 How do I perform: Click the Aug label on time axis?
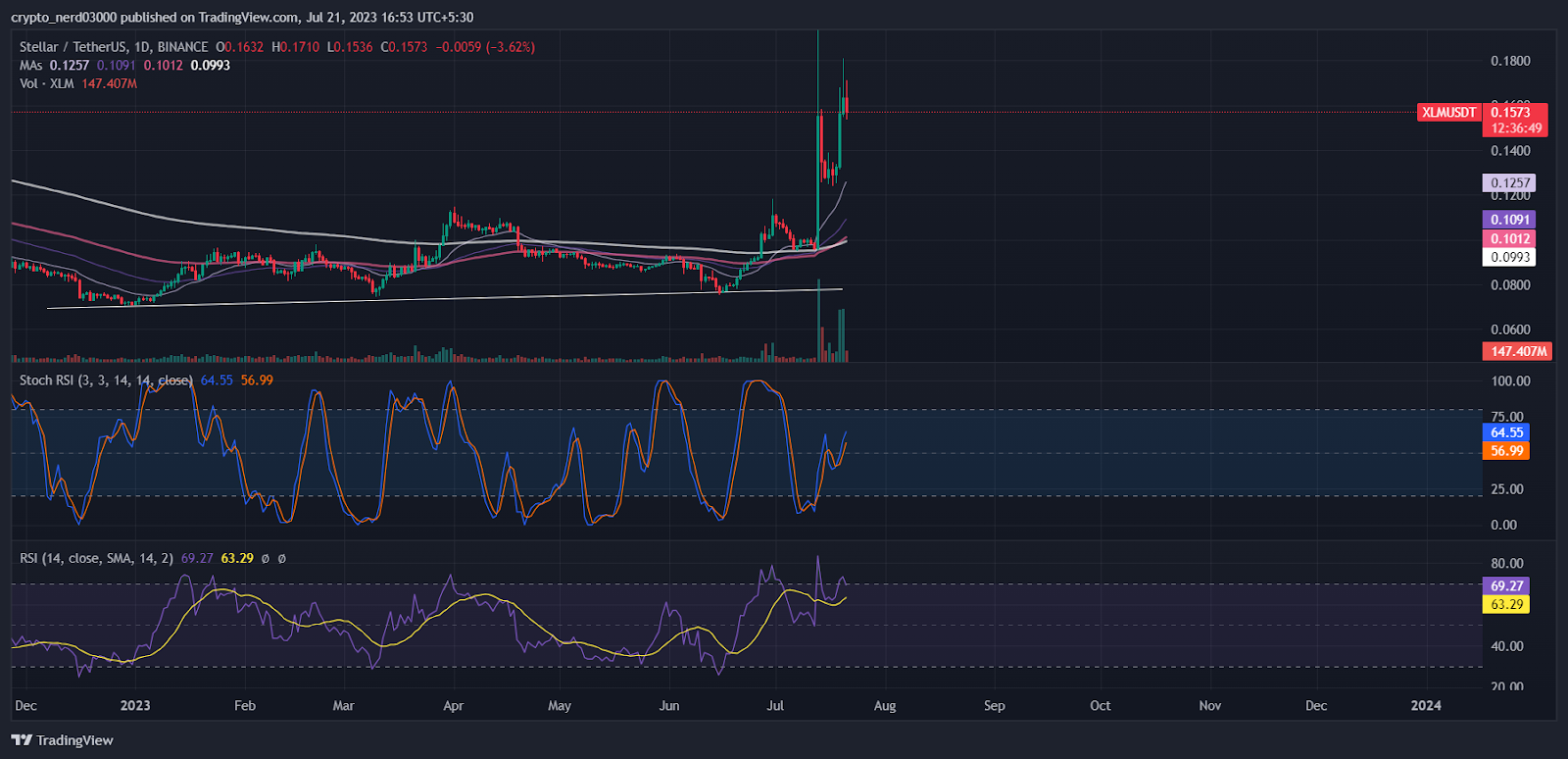point(885,706)
